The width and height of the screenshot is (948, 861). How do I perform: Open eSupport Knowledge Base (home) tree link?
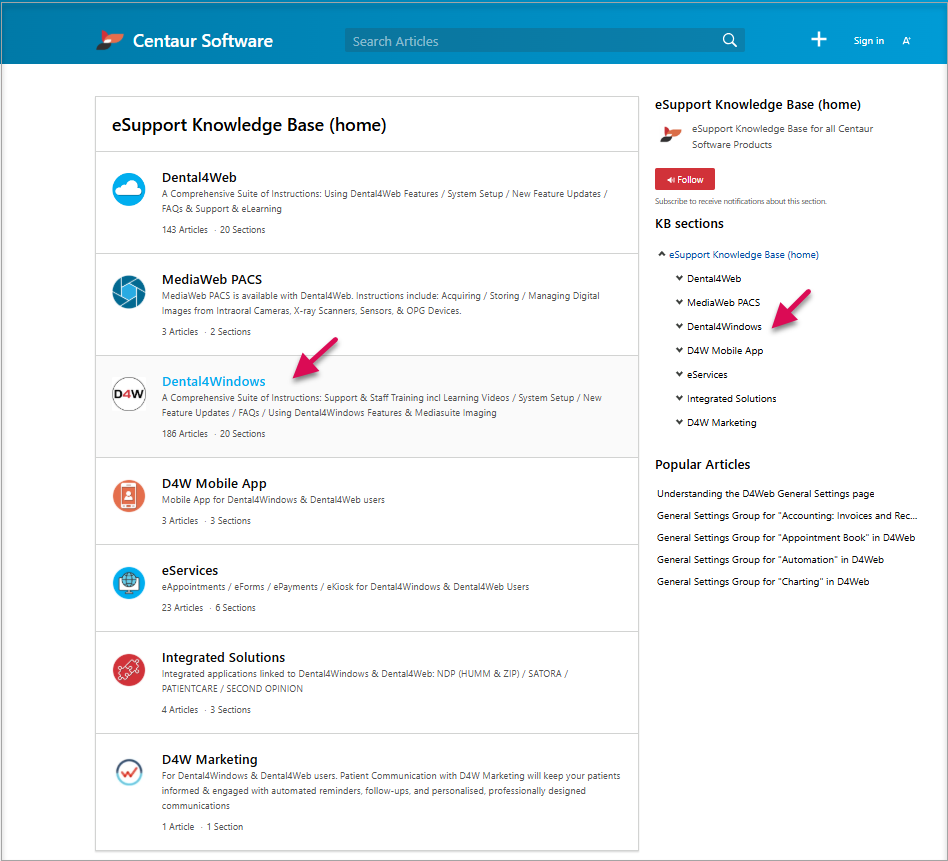(x=744, y=255)
